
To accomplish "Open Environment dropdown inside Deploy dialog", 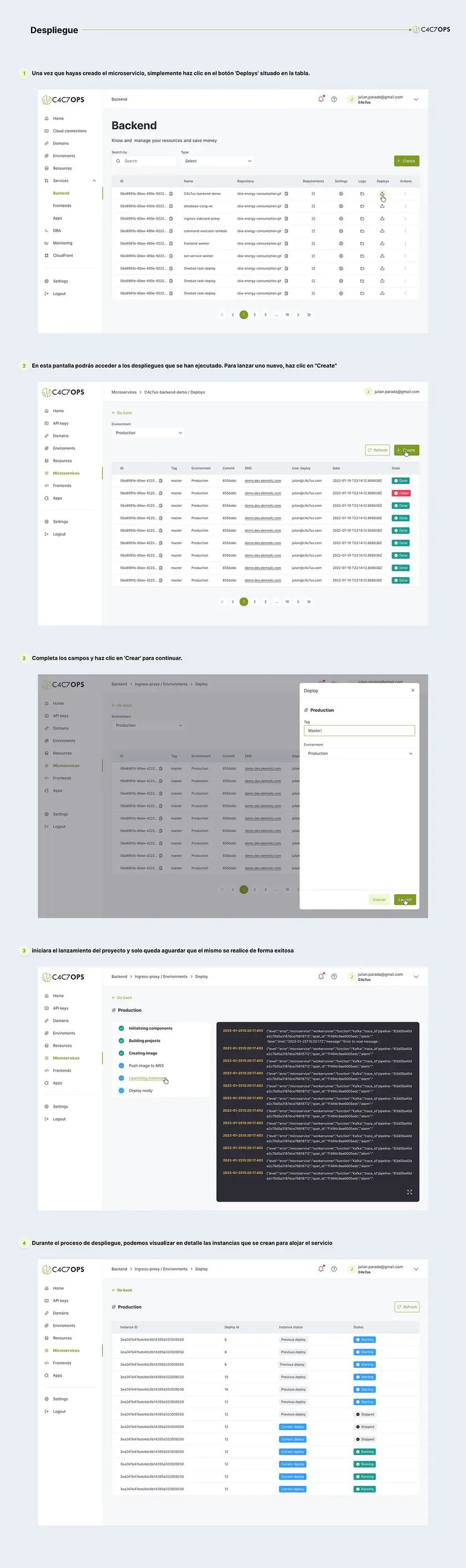I will click(359, 754).
